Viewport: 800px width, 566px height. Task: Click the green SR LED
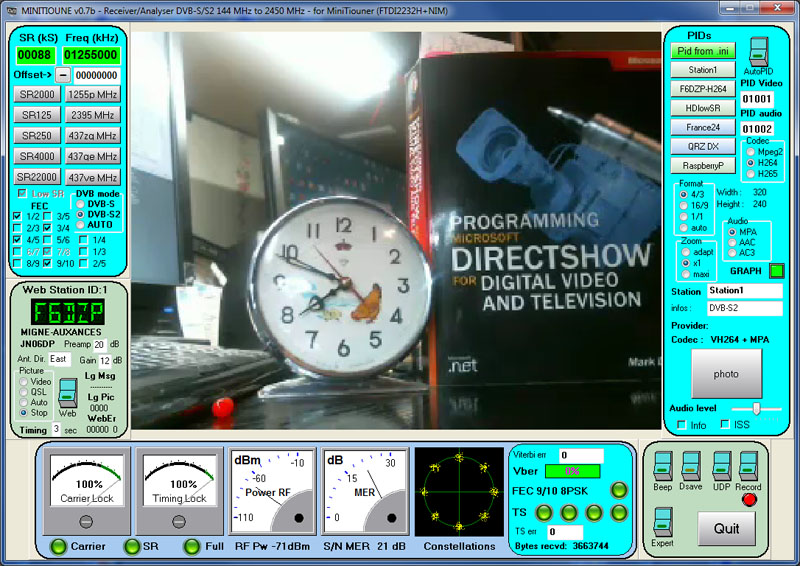[132, 546]
